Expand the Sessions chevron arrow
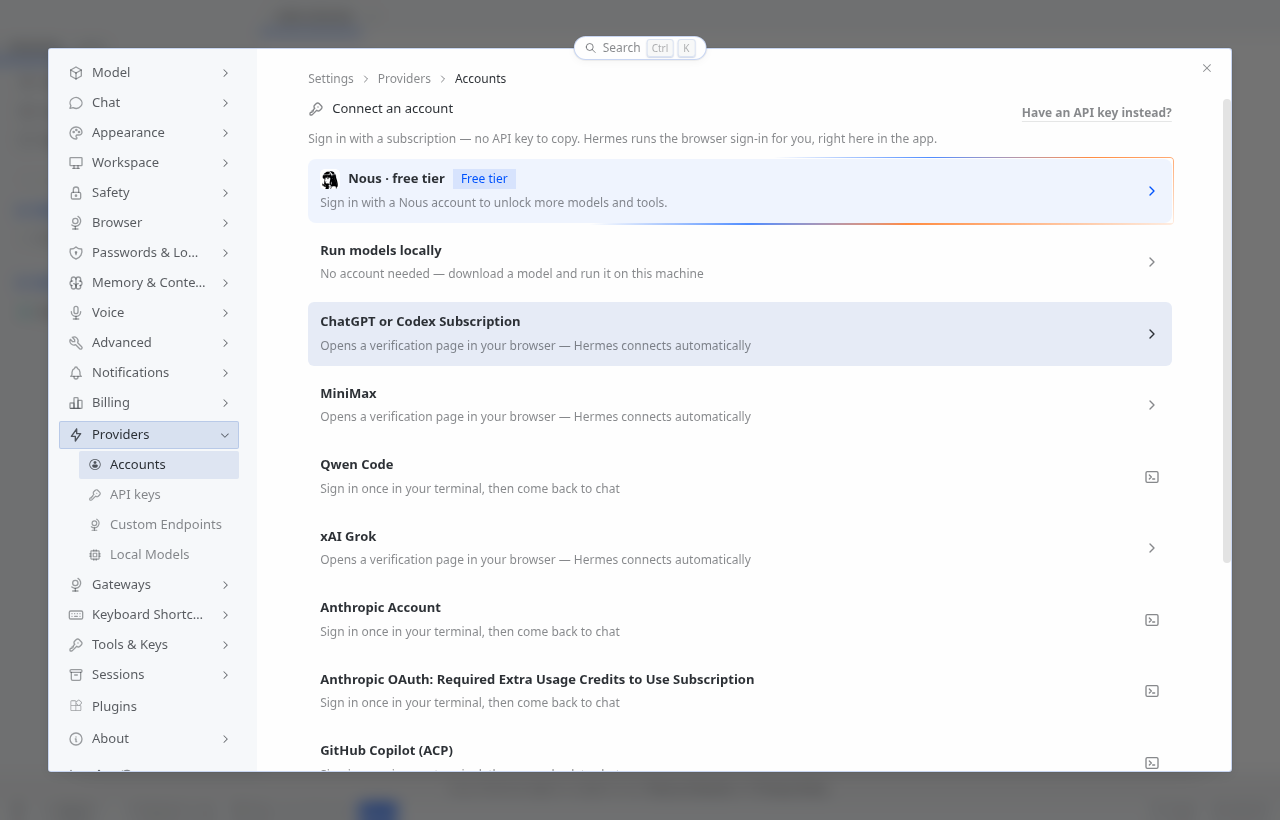 point(225,675)
